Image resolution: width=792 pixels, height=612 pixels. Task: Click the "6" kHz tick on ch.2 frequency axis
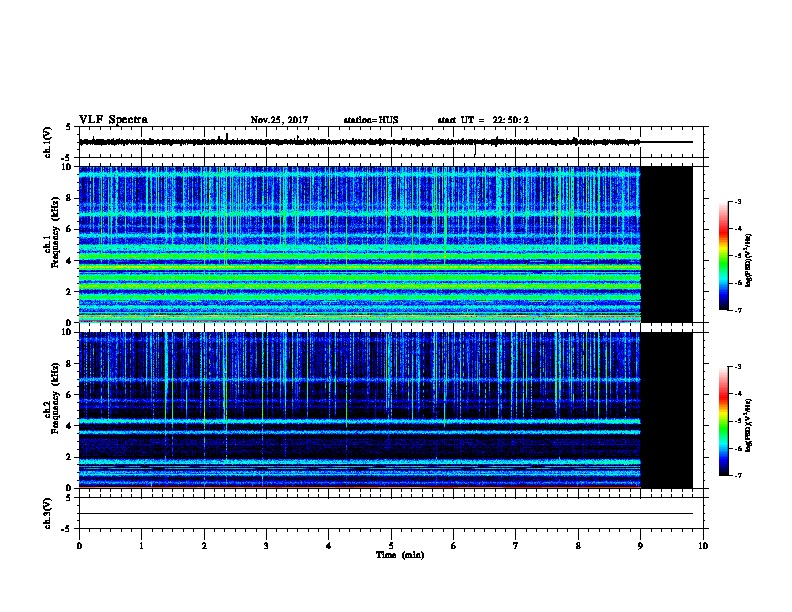(x=70, y=395)
